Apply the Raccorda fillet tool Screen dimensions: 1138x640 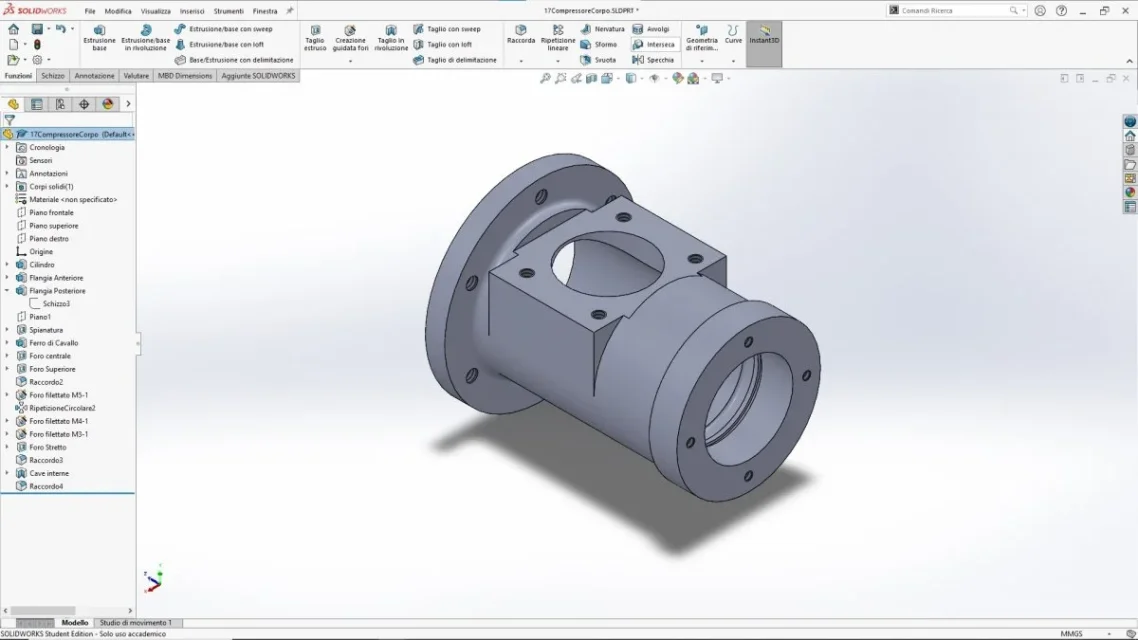point(521,35)
